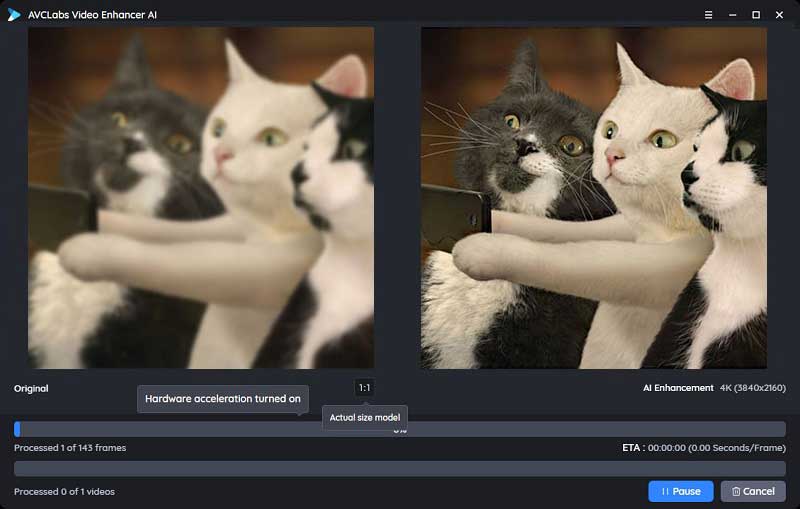The width and height of the screenshot is (800, 509).
Task: Open the hamburger menu in title bar
Action: point(708,15)
